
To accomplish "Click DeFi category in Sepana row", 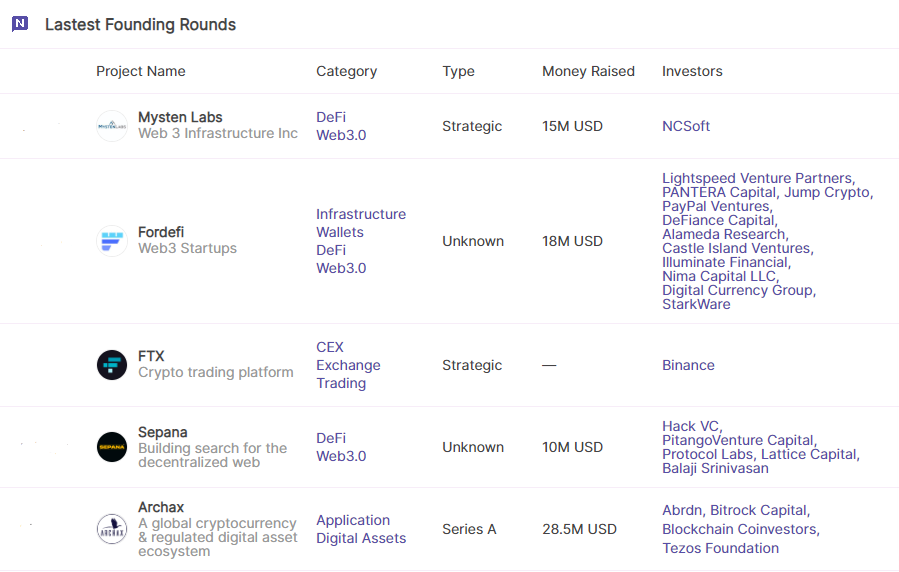I will pos(331,438).
